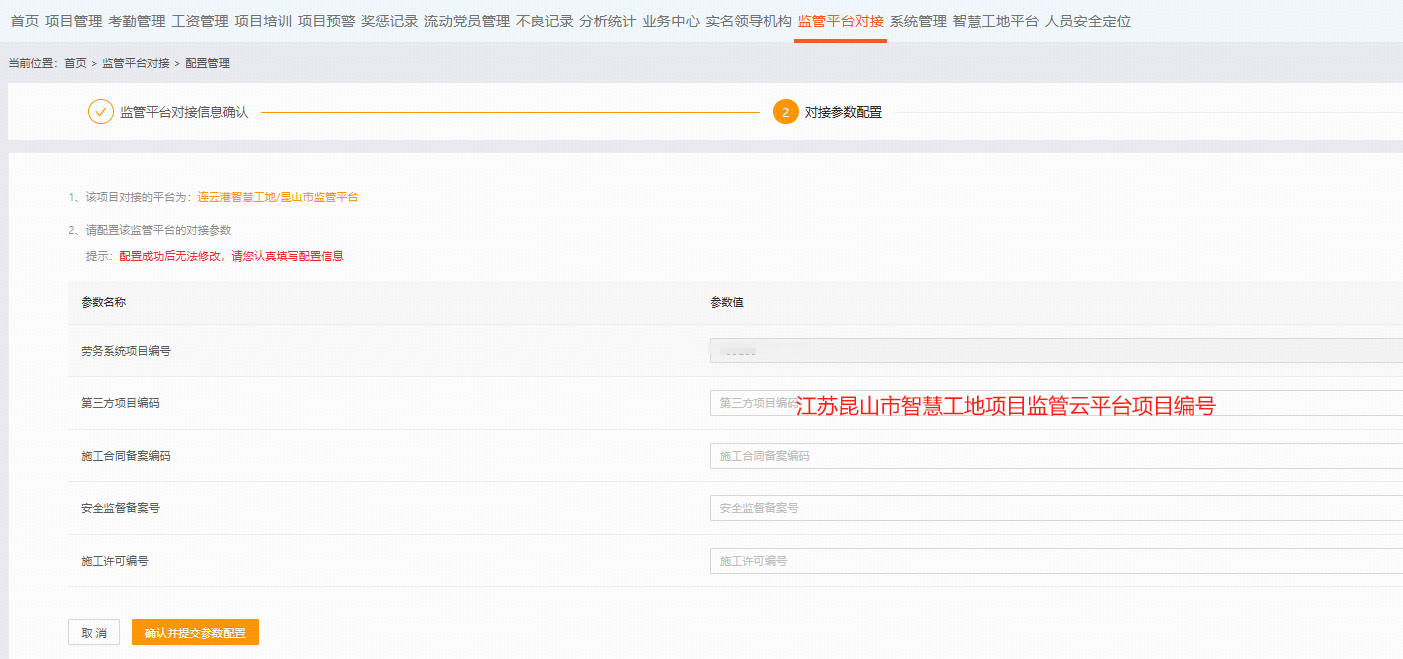Open the 考勤管理 menu

pos(136,21)
